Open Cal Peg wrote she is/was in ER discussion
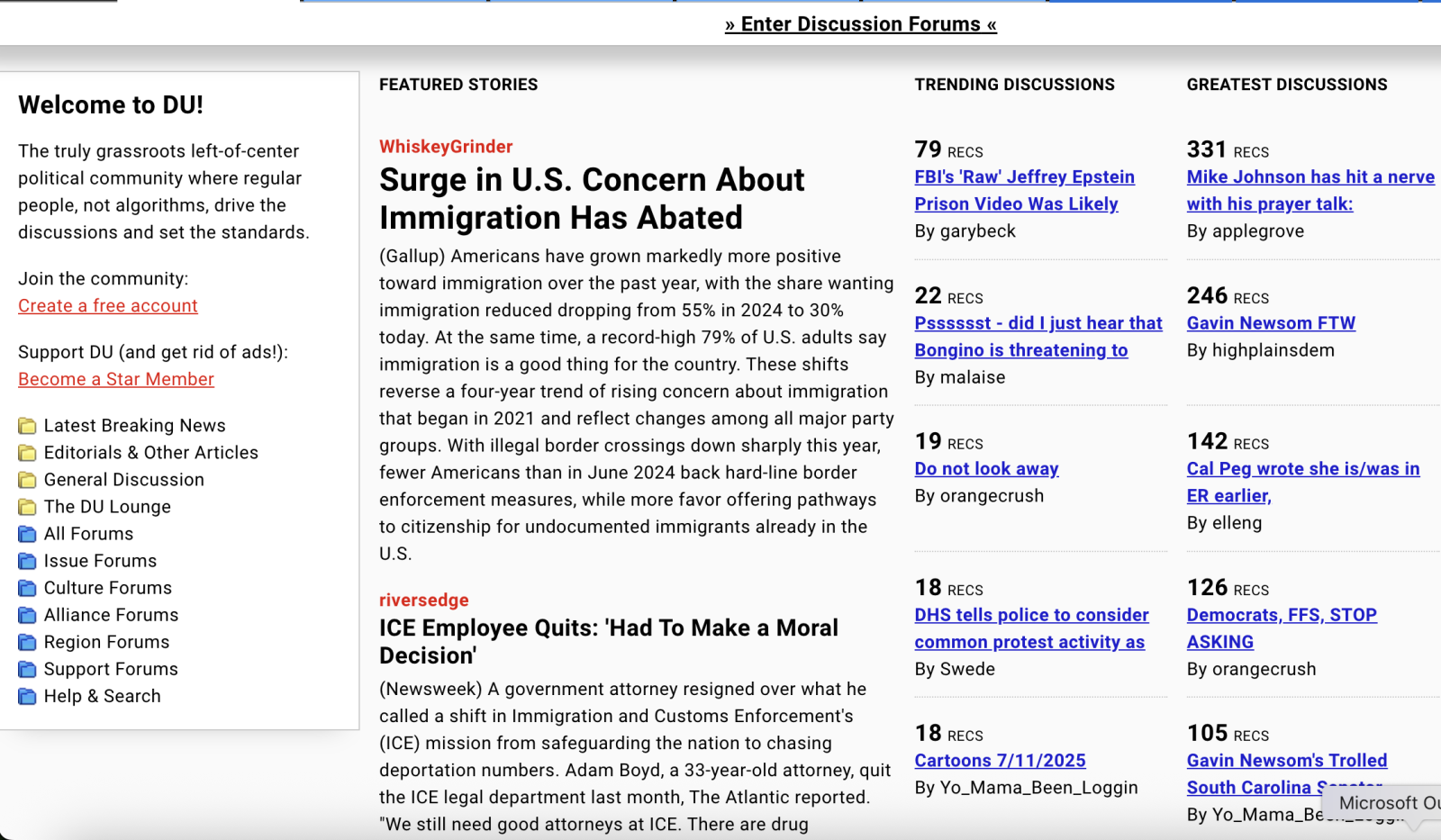This screenshot has height=840, width=1441. click(x=1303, y=483)
